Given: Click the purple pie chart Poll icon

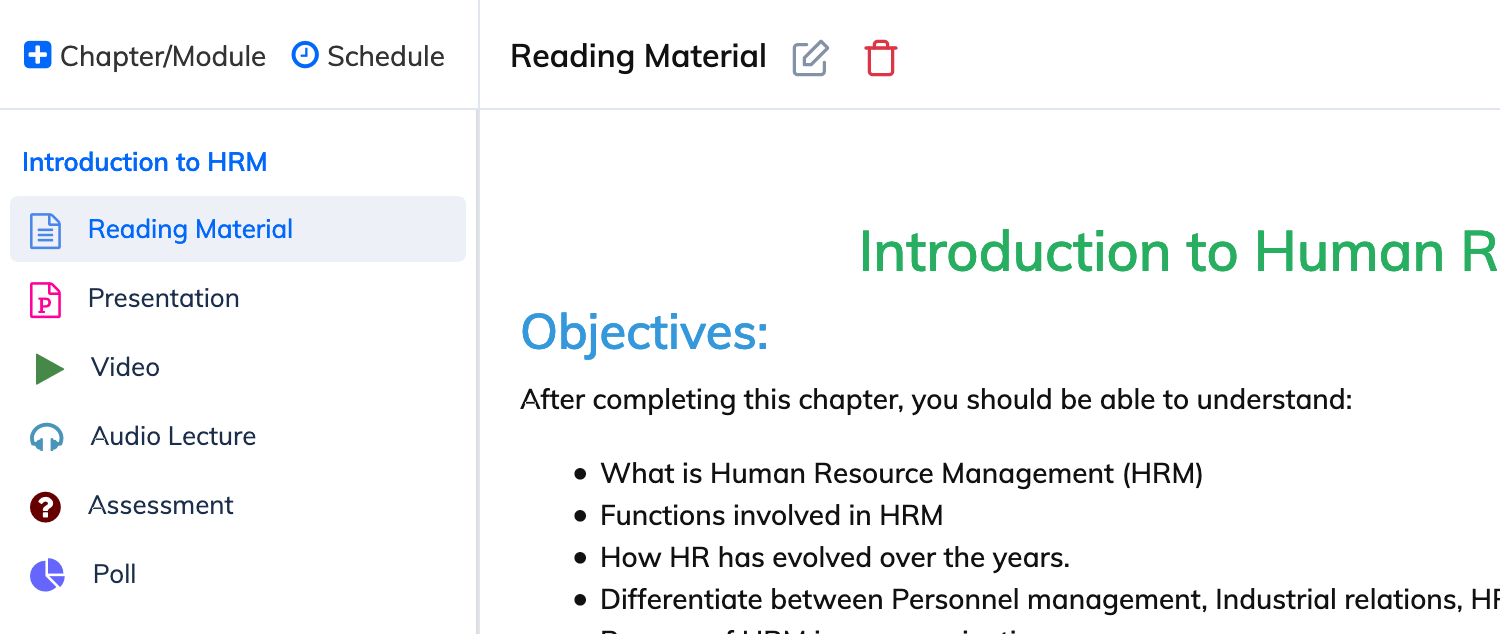Looking at the screenshot, I should pyautogui.click(x=47, y=575).
